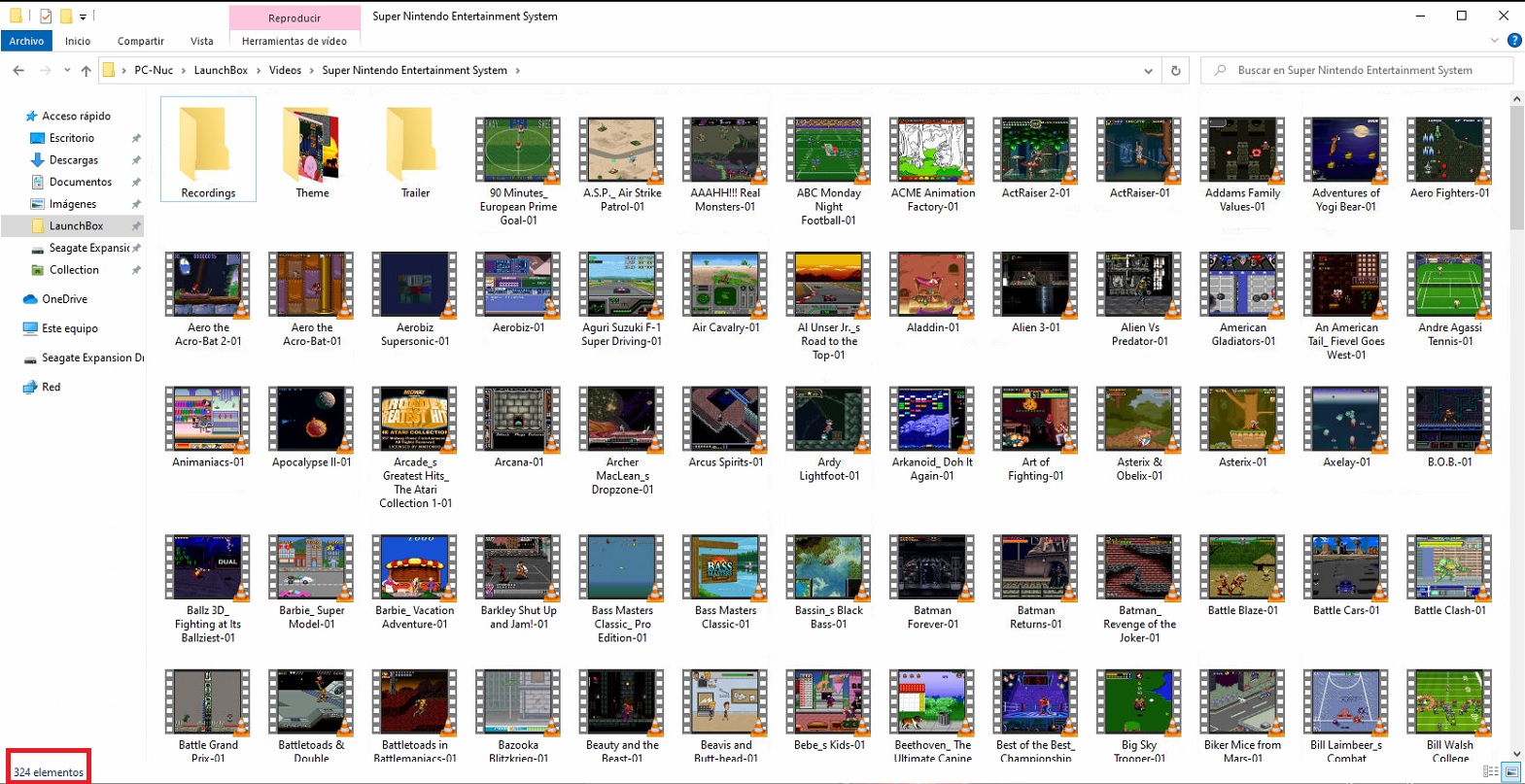This screenshot has height=784, width=1525.
Task: Open Archivo menu tab
Action: 26,41
